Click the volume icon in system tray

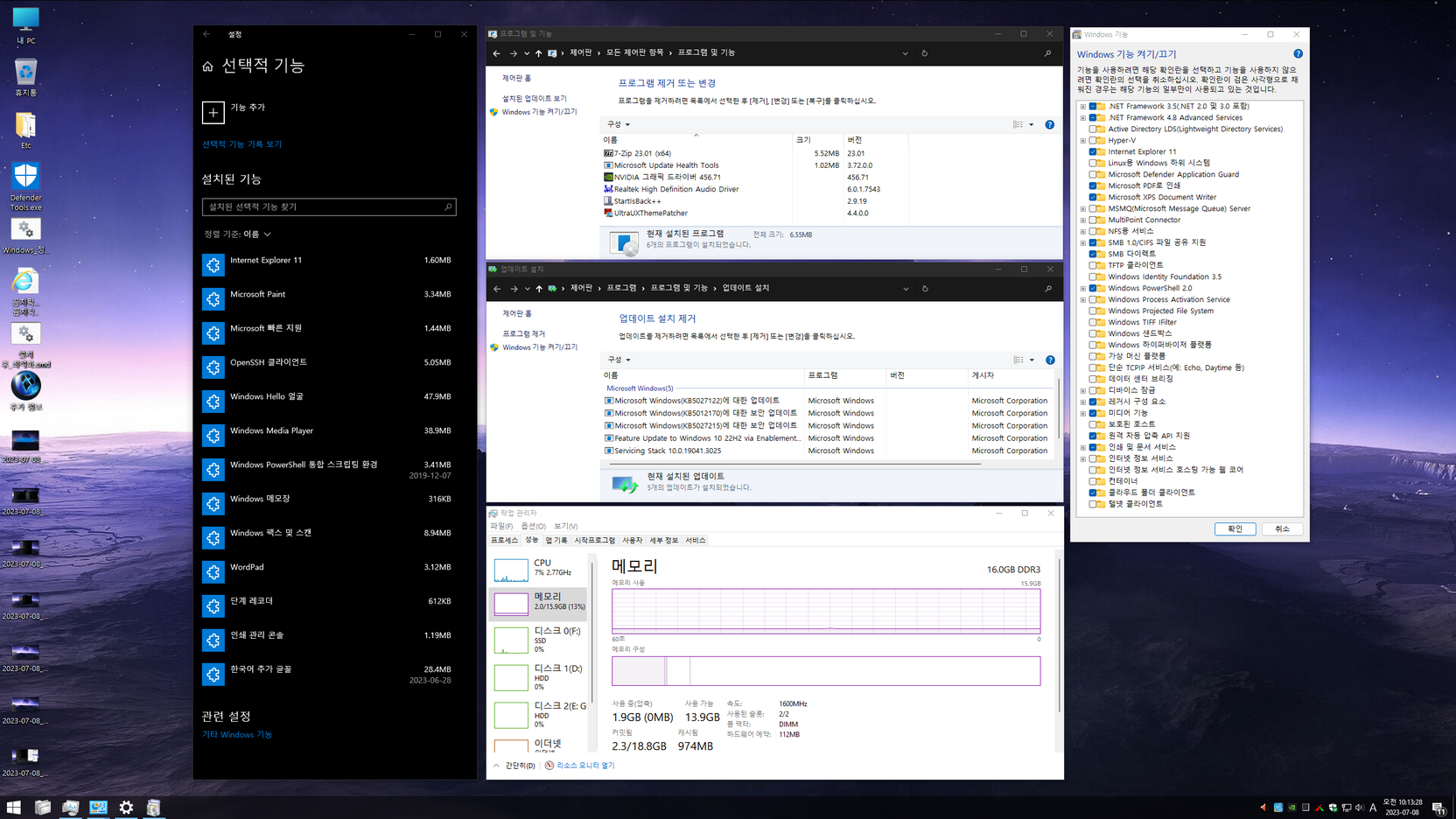1360,808
